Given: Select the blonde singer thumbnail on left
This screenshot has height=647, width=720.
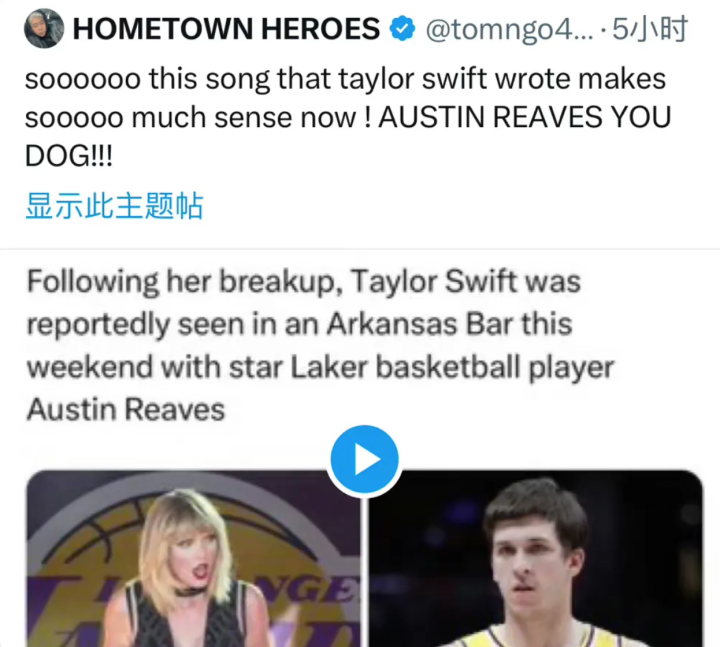Looking at the screenshot, I should (193, 558).
